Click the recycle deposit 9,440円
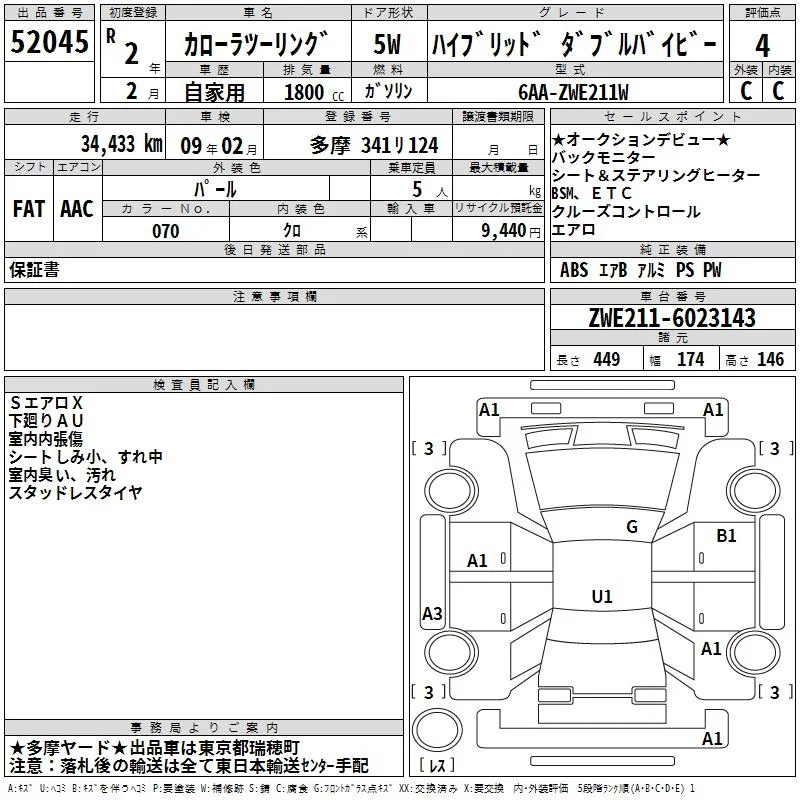The height and width of the screenshot is (800, 800). point(511,231)
